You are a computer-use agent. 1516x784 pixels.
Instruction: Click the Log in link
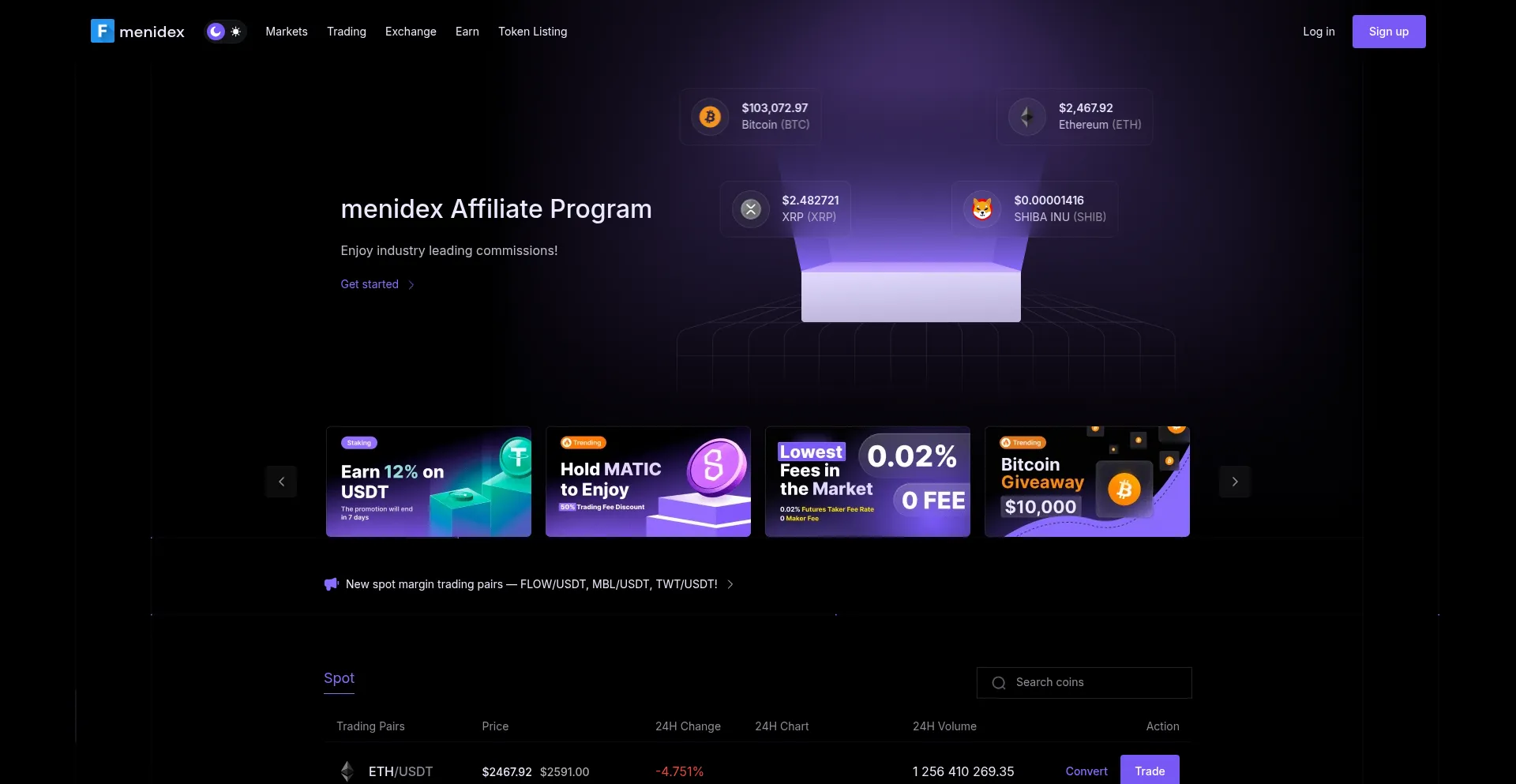tap(1319, 32)
